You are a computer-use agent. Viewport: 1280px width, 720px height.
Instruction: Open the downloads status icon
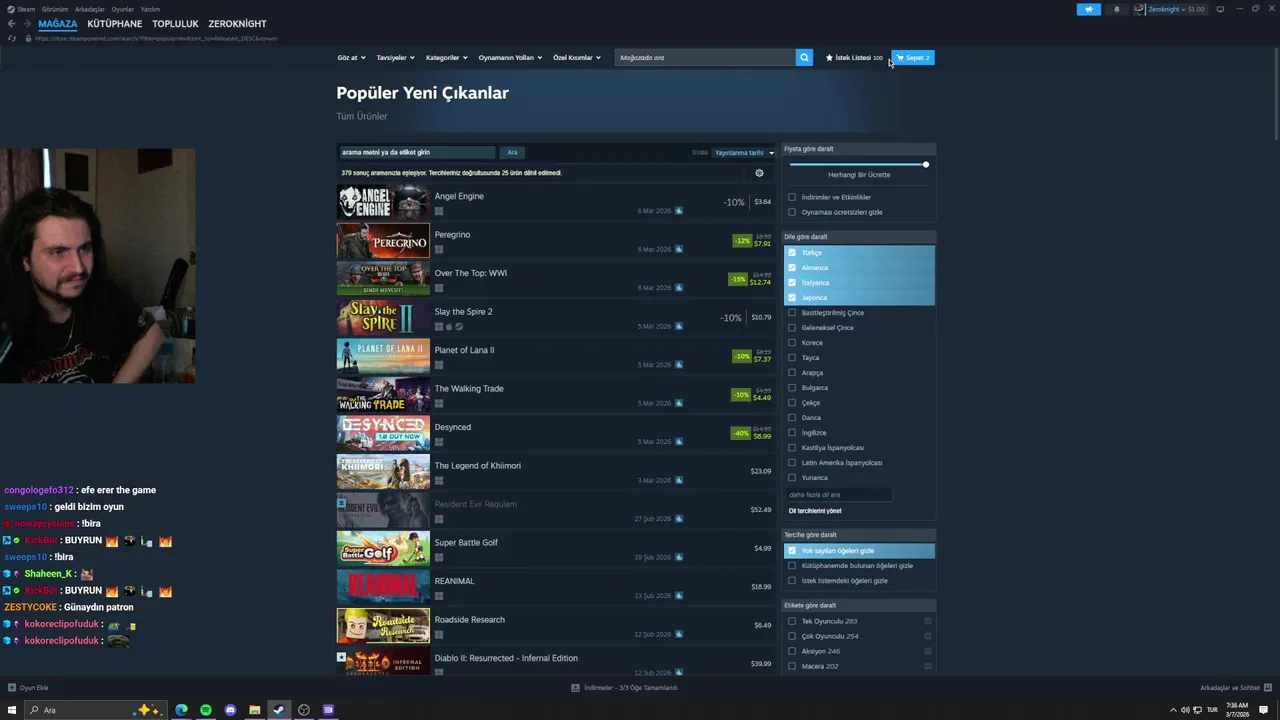click(x=575, y=688)
